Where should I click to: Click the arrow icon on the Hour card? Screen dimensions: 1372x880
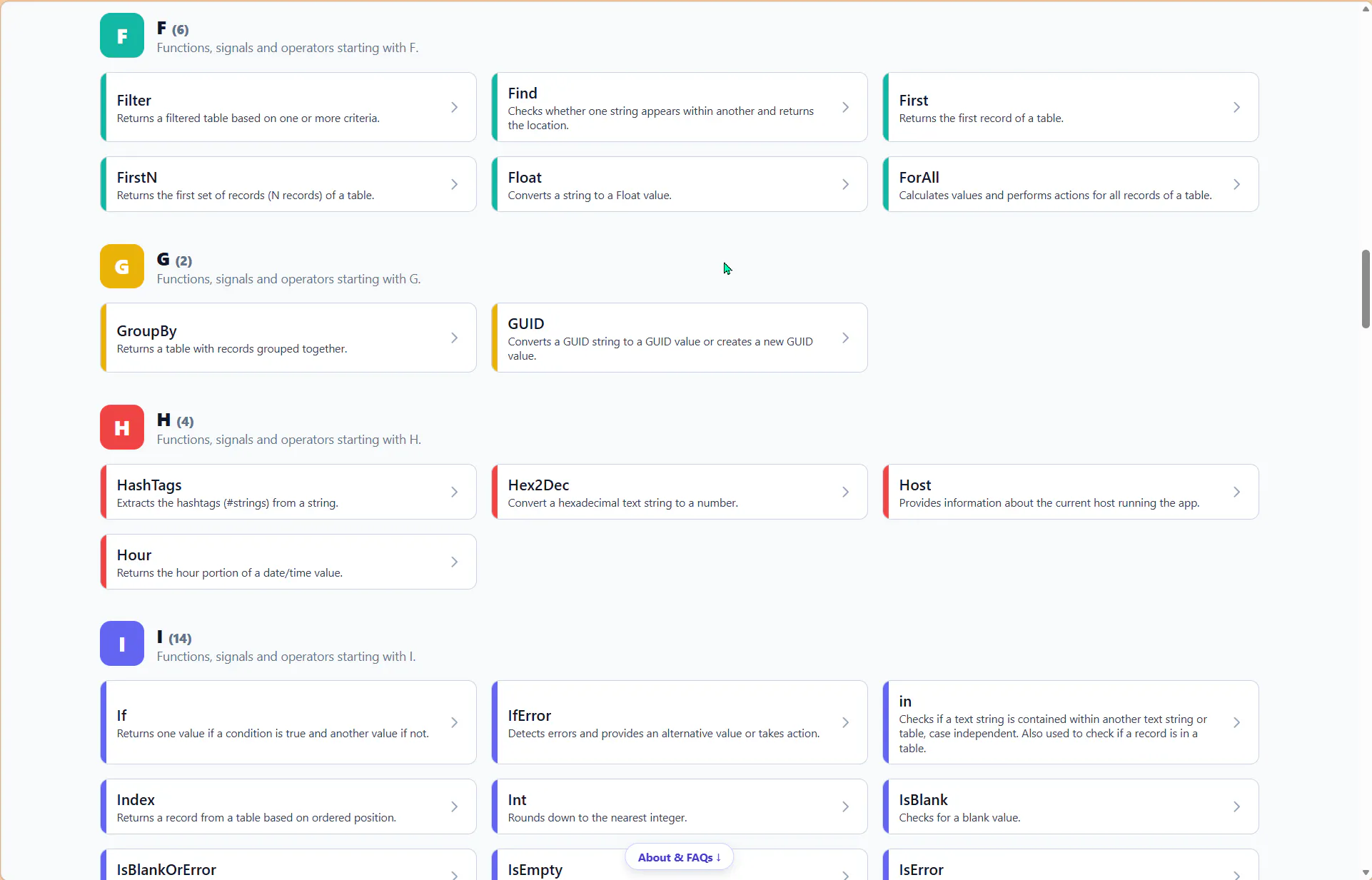tap(455, 562)
